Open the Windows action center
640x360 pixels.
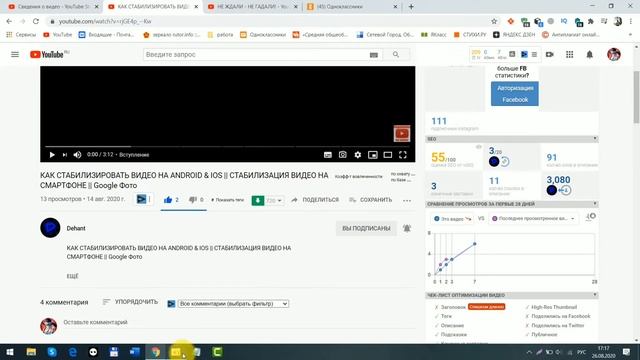point(626,352)
